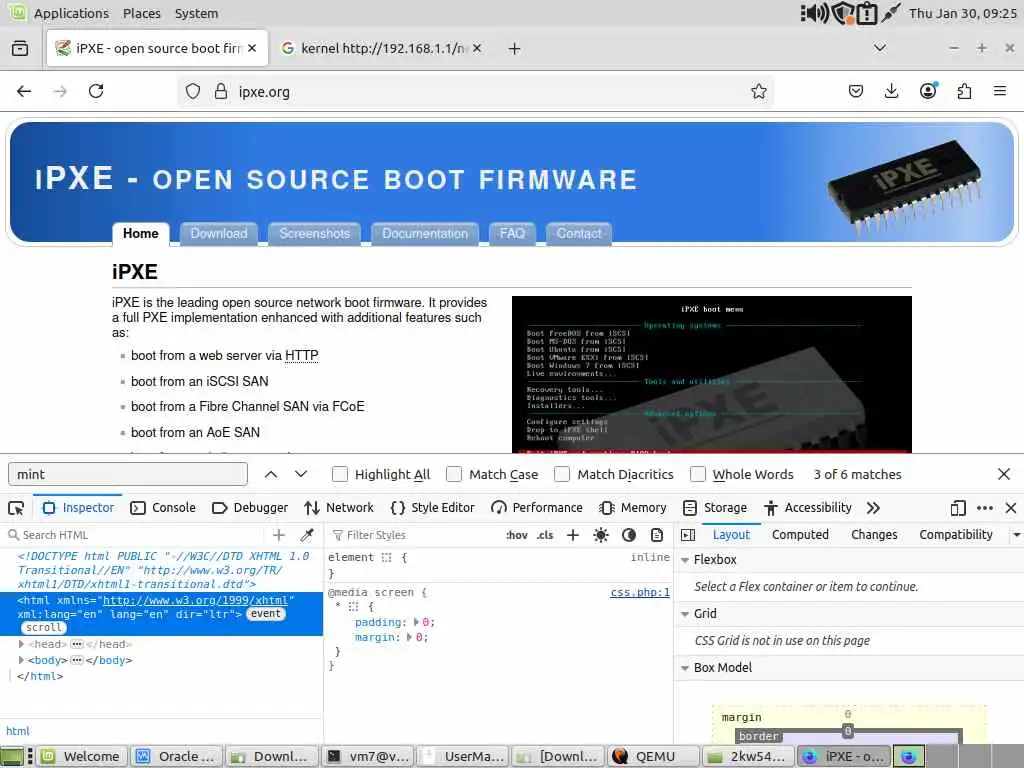Open the Pocket save icon
Image resolution: width=1024 pixels, height=768 pixels.
856,91
